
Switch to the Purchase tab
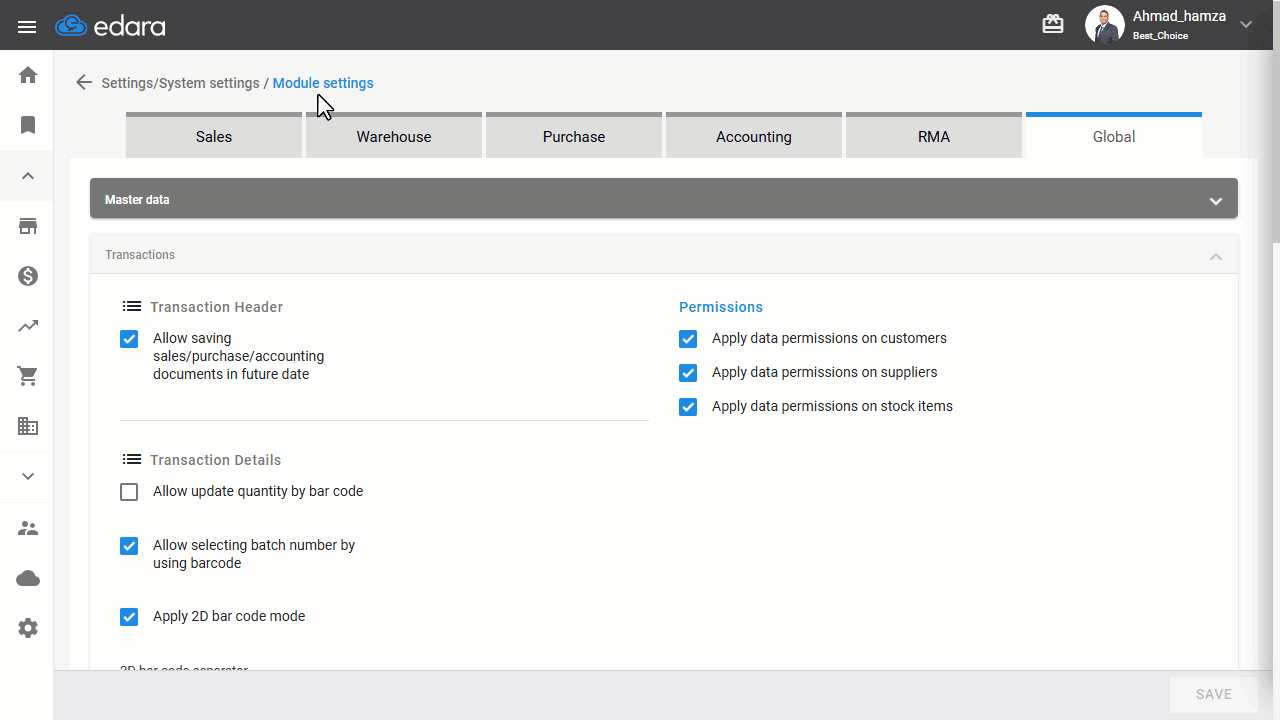point(574,135)
